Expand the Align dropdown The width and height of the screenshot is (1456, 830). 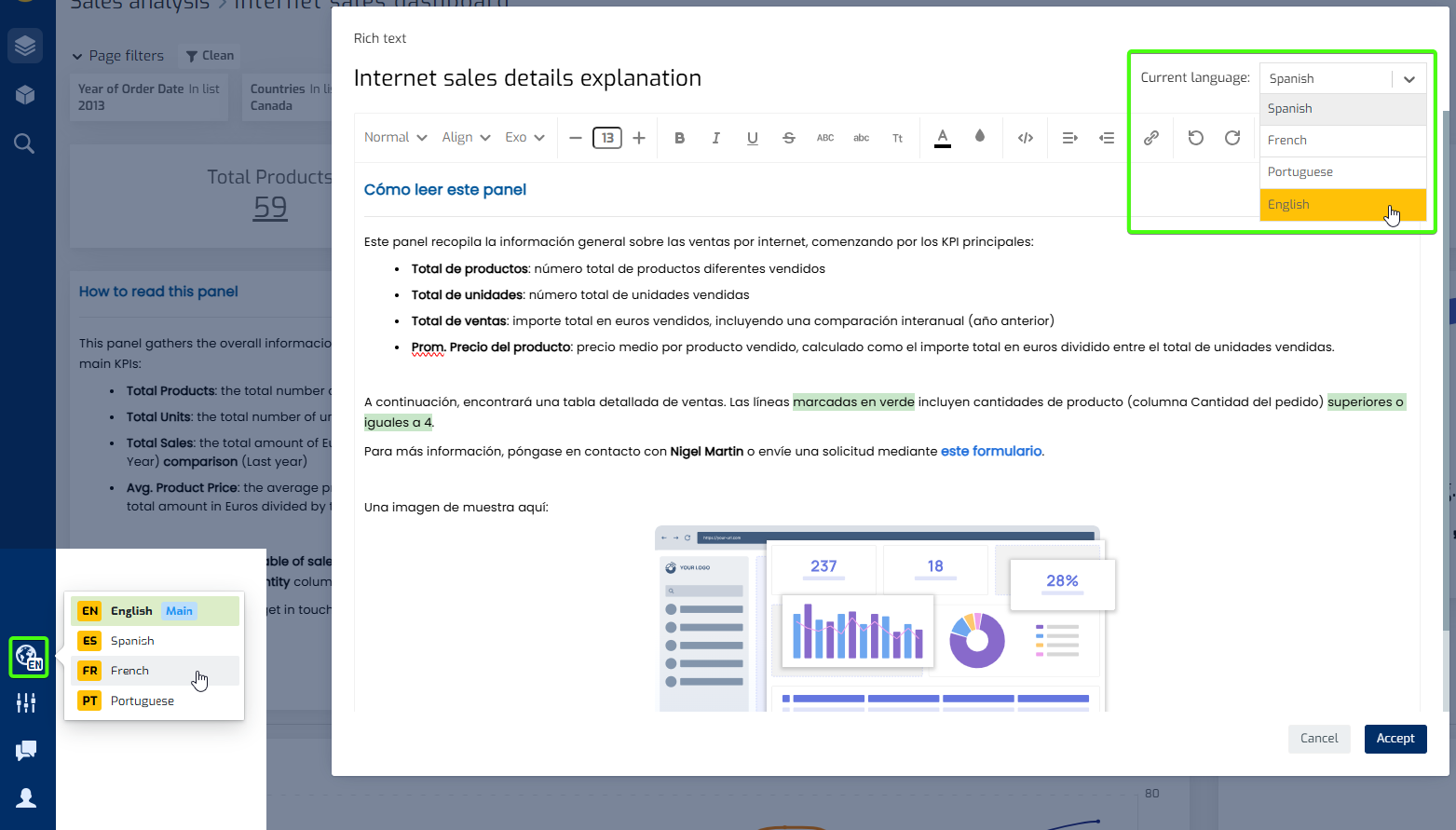tap(466, 138)
